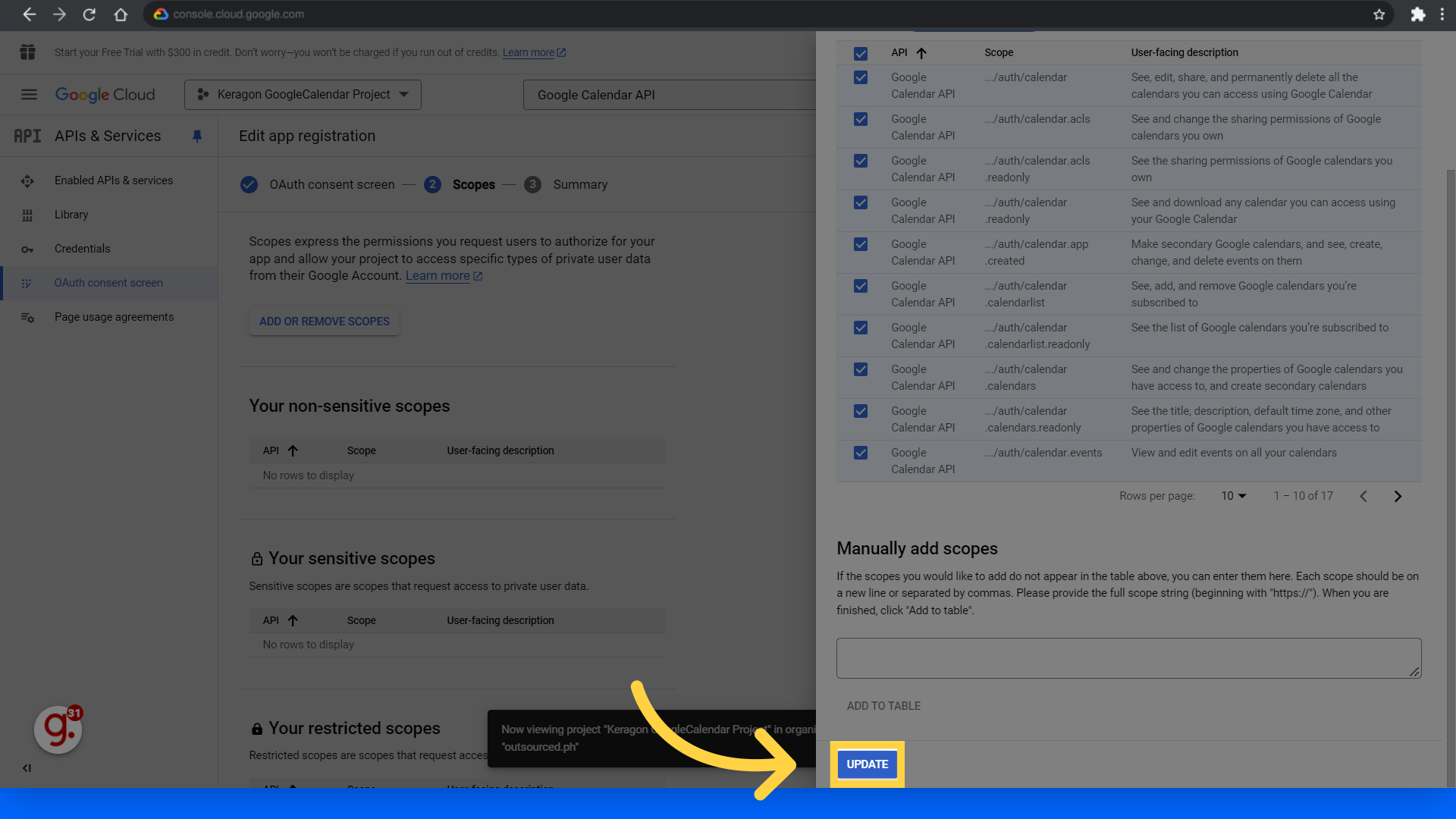Uncheck the calendar.acls.readonly scope

[x=861, y=161]
